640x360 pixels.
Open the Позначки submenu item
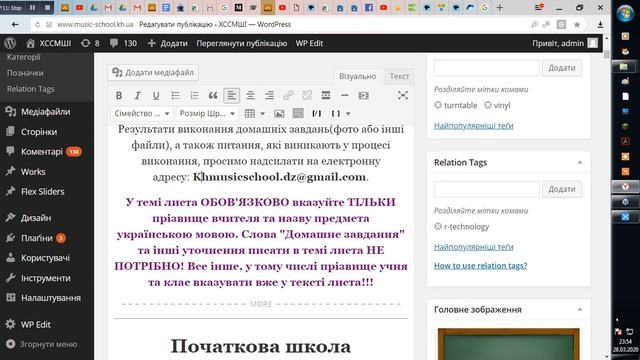[x=25, y=73]
